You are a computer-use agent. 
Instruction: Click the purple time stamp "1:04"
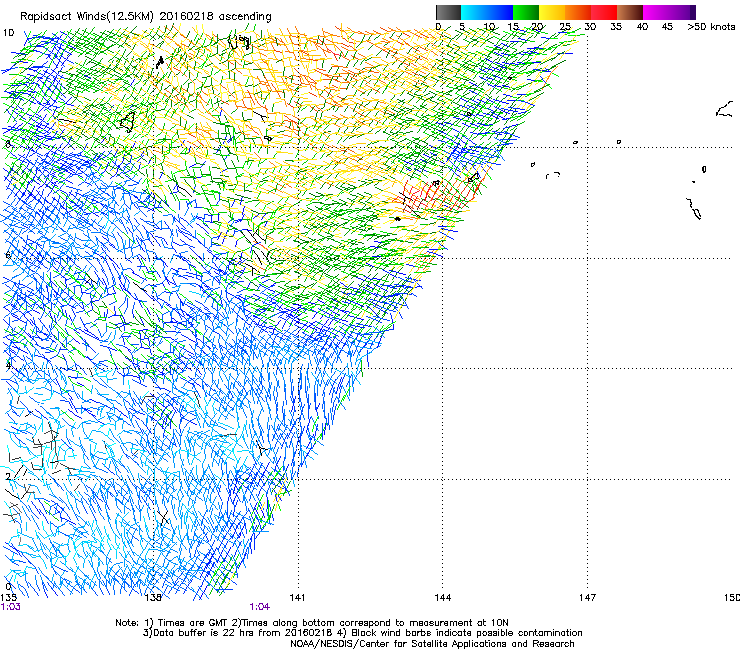coord(260,607)
